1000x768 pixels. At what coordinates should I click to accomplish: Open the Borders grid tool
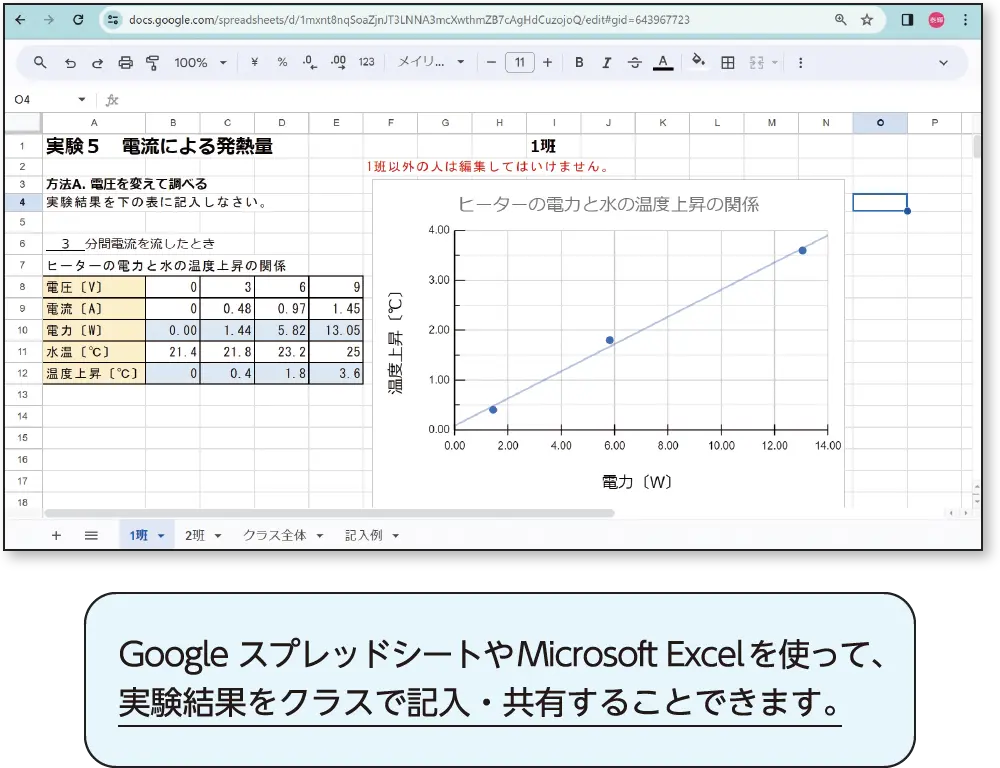pyautogui.click(x=728, y=63)
